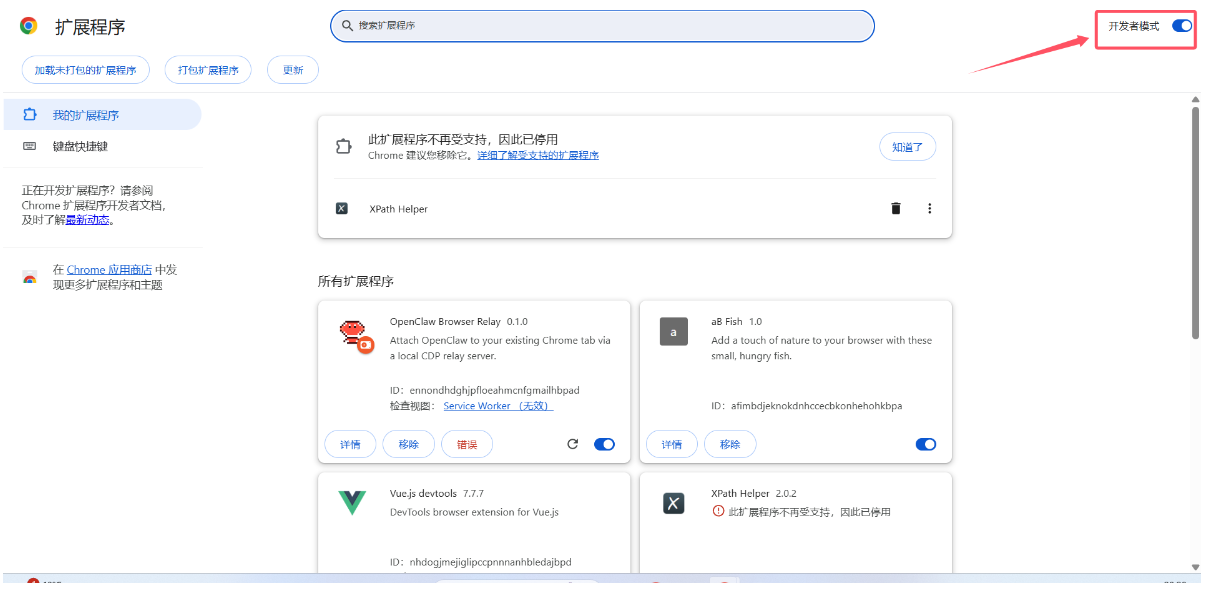Screen dimensions: 1219x591
Task: Click 移除 for aB Fish
Action: point(730,444)
